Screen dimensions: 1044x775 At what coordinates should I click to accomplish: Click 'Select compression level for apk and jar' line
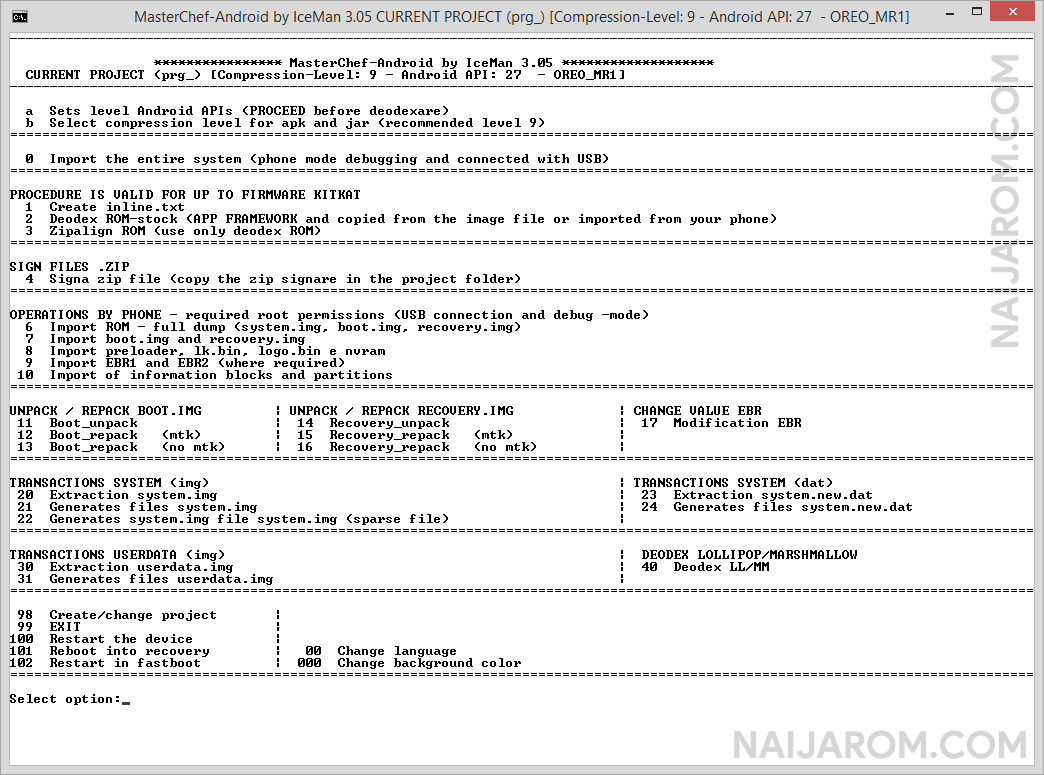(285, 123)
